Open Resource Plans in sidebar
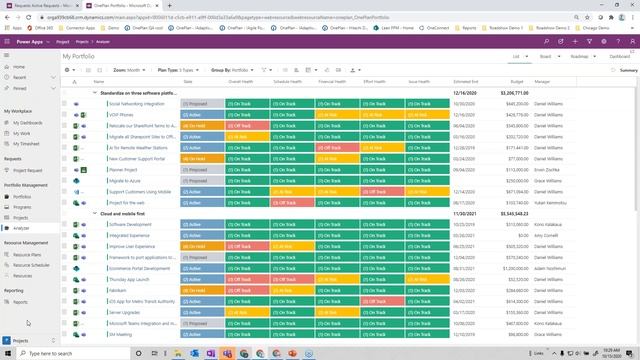This screenshot has height=360, width=640. coord(27,255)
